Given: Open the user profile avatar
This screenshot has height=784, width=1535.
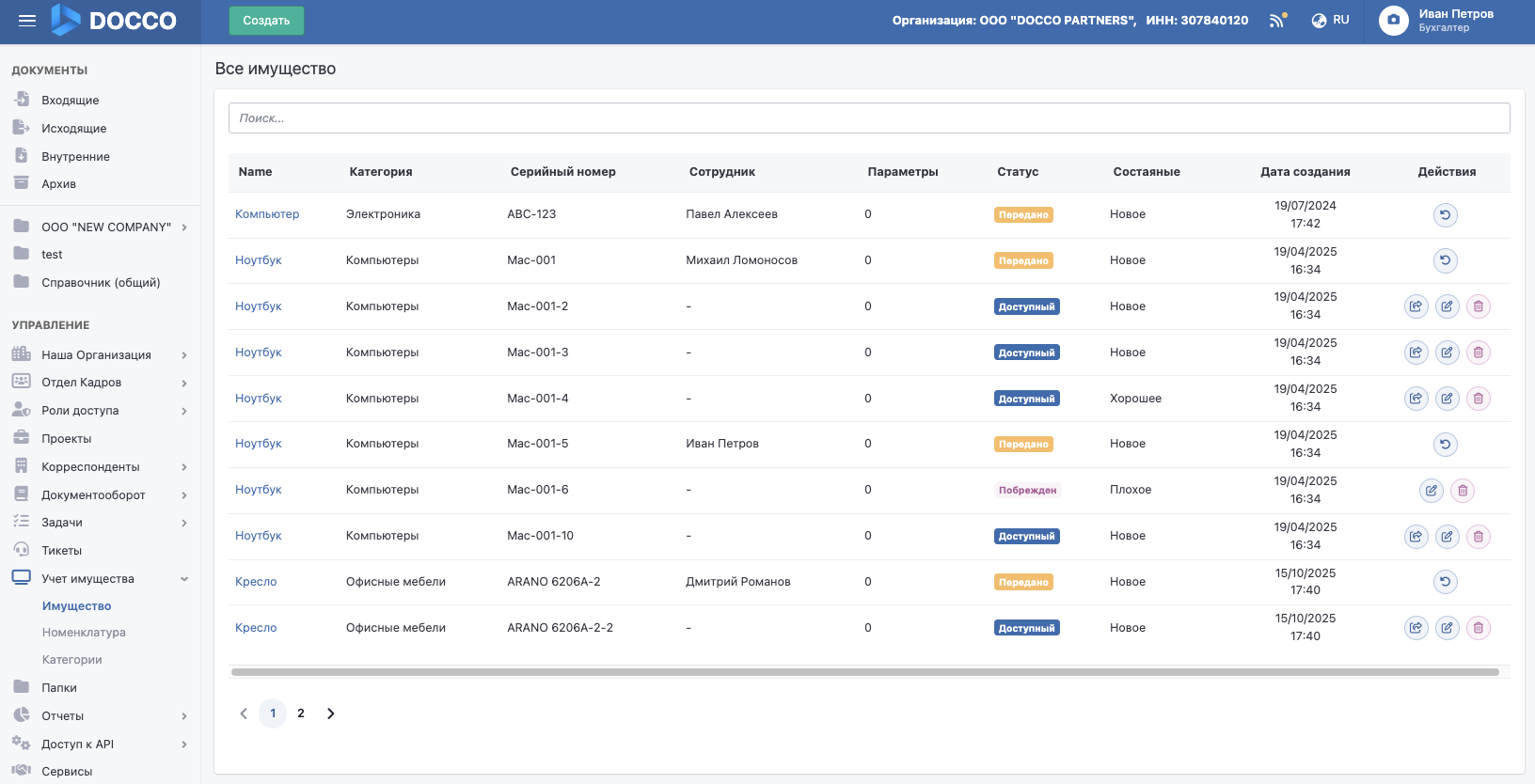Looking at the screenshot, I should coord(1393,21).
